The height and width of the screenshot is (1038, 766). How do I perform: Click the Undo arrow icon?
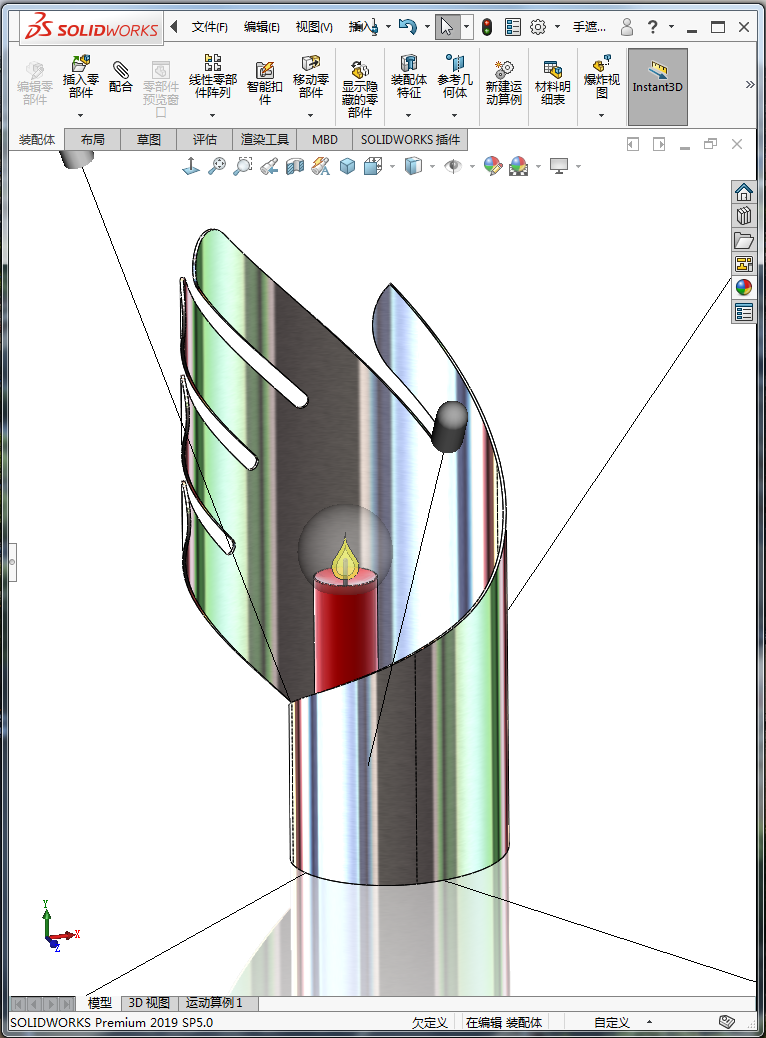pyautogui.click(x=408, y=27)
